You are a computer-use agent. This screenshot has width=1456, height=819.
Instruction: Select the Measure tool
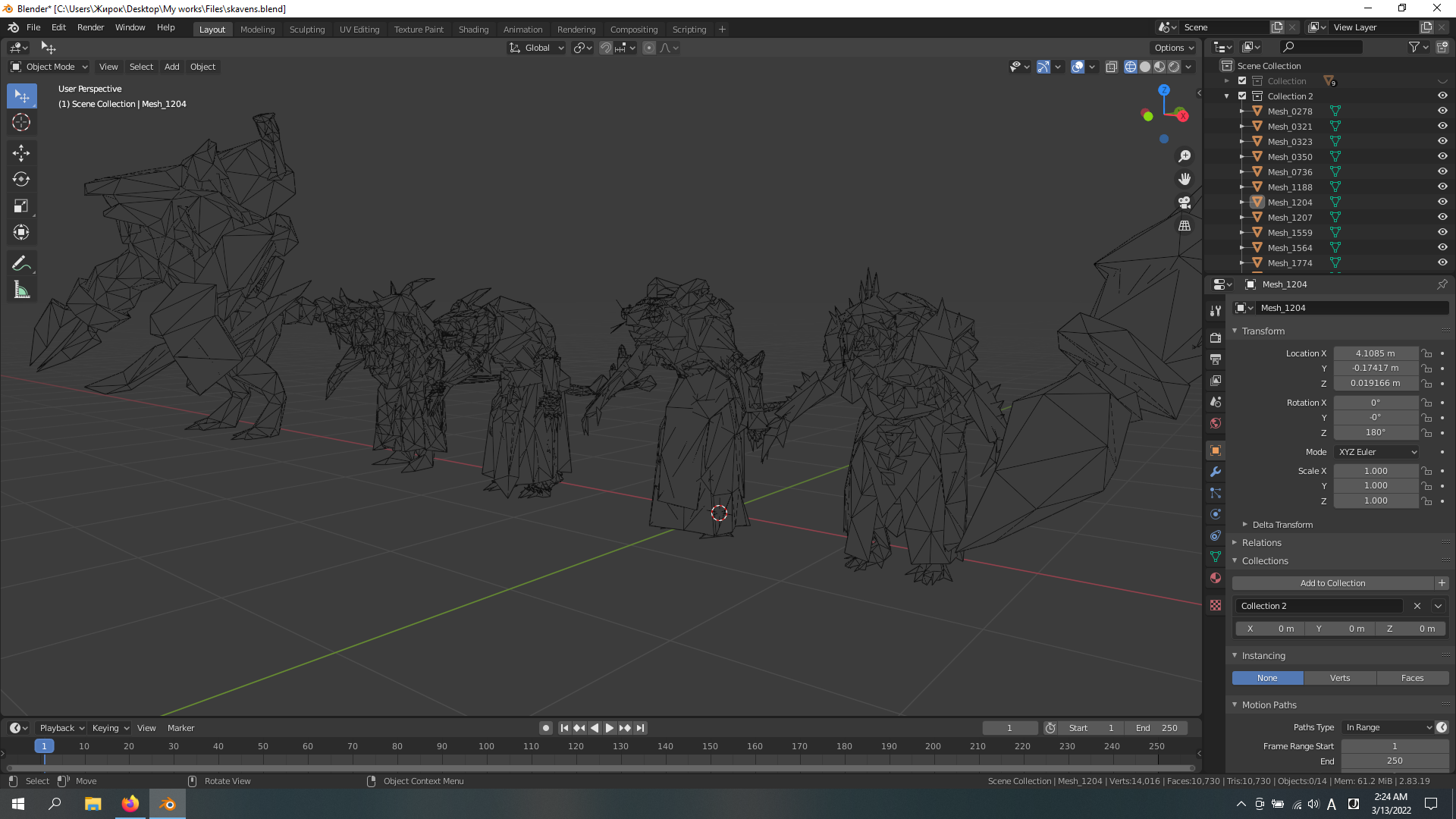click(x=21, y=290)
